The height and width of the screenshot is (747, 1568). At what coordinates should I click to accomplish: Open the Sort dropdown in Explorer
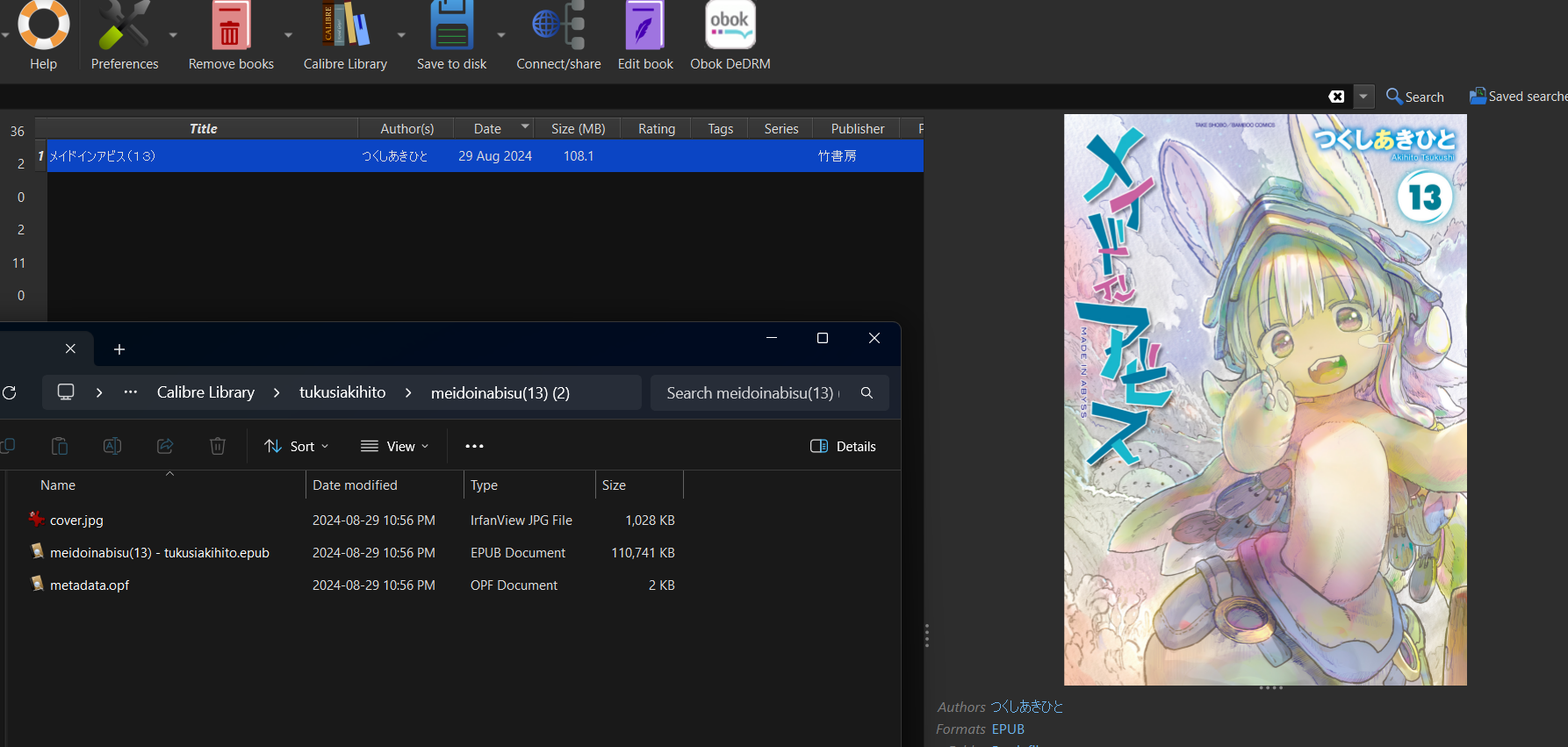297,446
